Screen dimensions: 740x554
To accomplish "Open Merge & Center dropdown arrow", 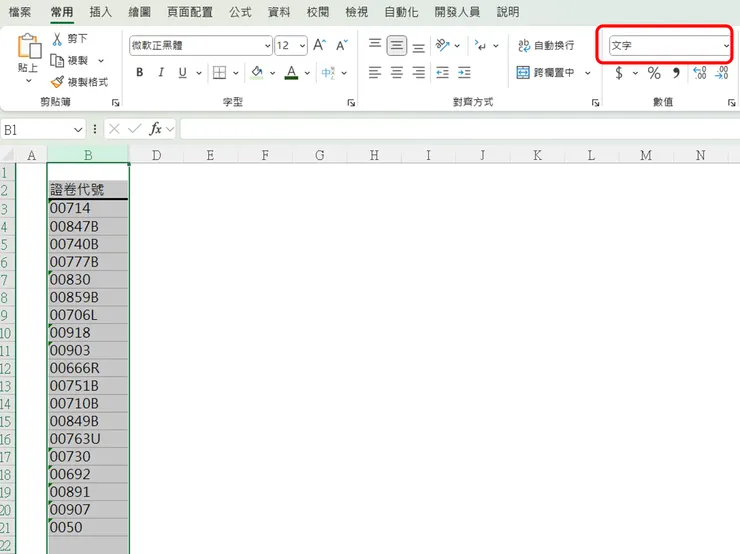I will (588, 73).
